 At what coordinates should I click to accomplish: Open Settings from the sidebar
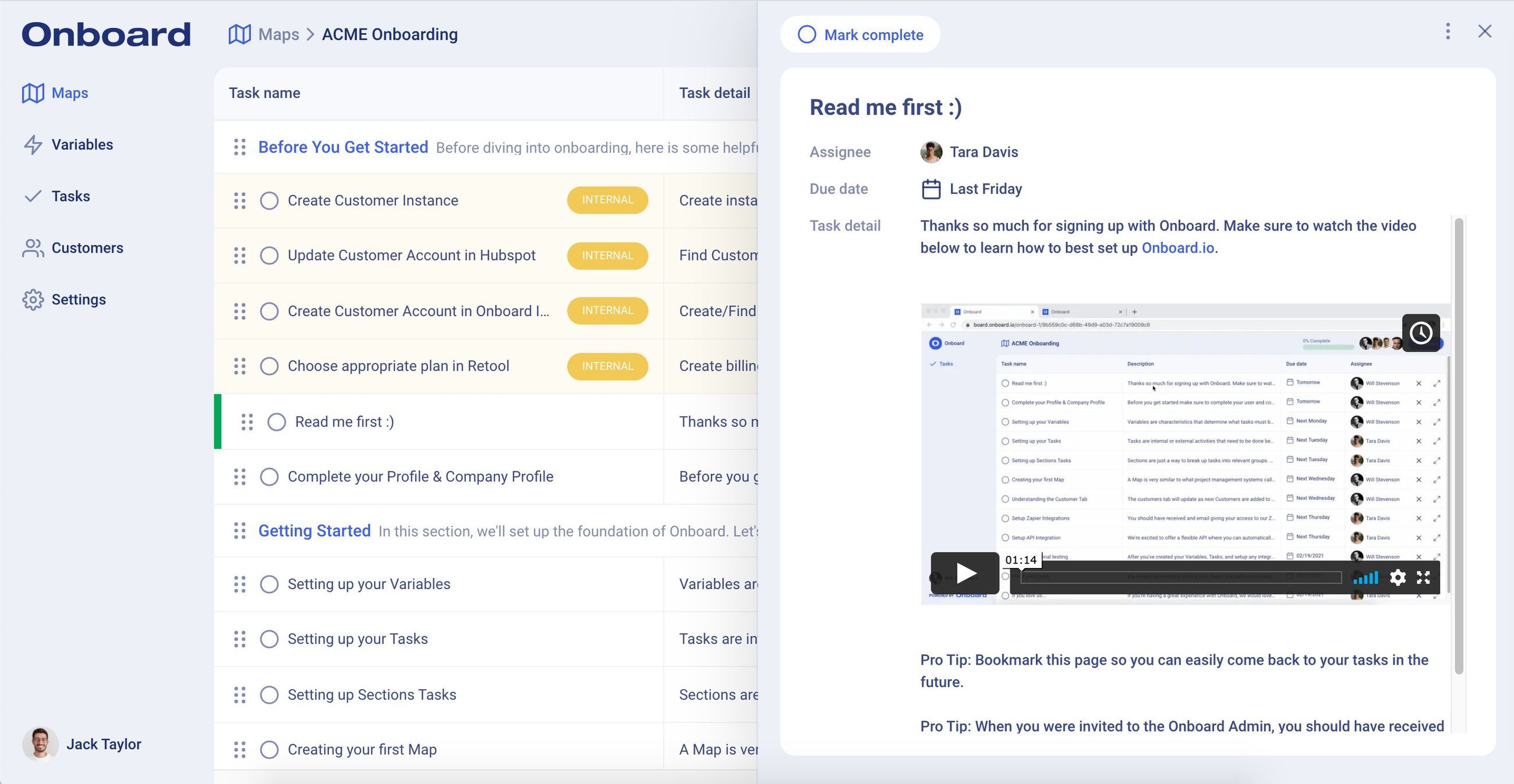(79, 299)
